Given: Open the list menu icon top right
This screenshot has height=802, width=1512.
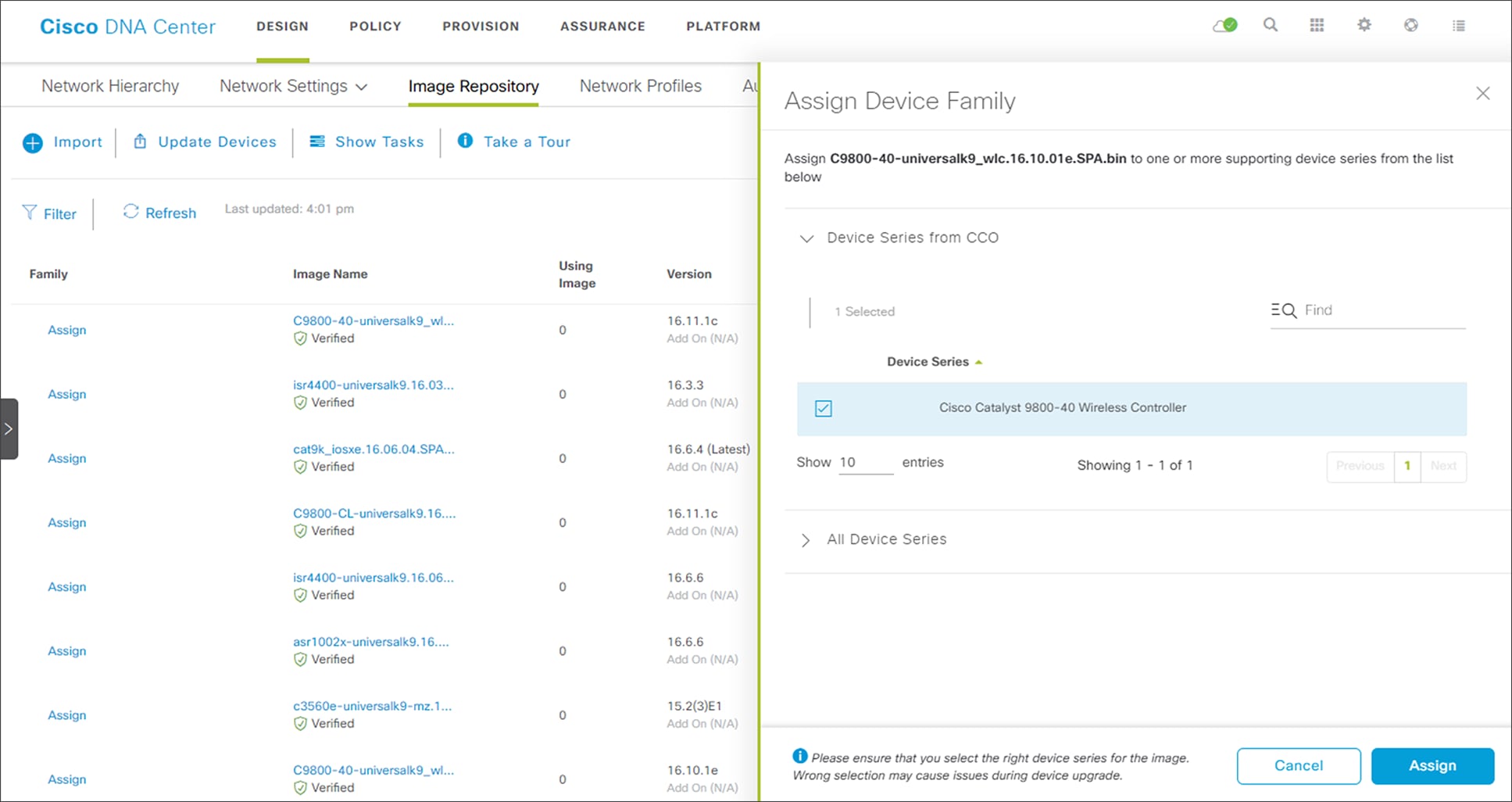Looking at the screenshot, I should (x=1458, y=26).
